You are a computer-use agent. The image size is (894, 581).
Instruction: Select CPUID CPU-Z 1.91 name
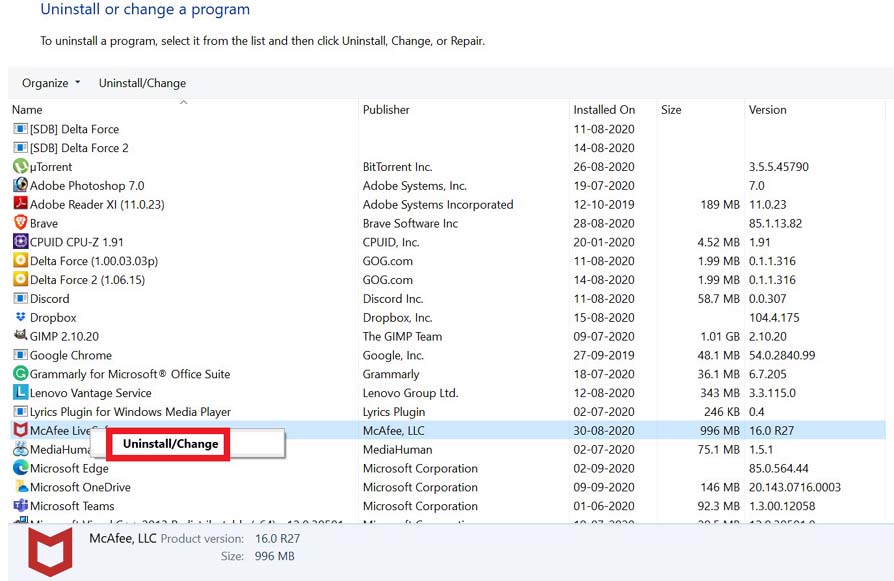76,242
